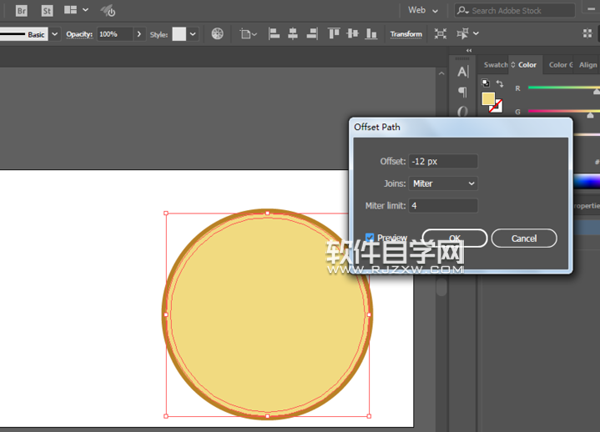Screen dimensions: 600x432
Task: Open the Opacity value dropdown
Action: (x=138, y=34)
